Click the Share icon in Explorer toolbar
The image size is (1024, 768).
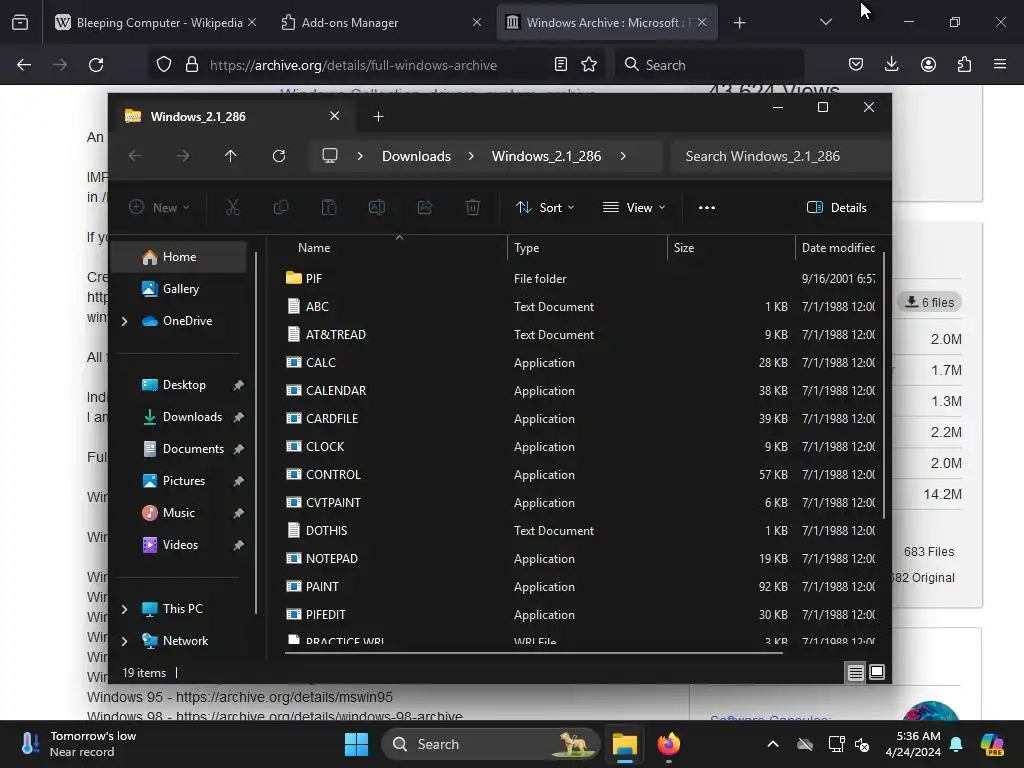click(424, 208)
